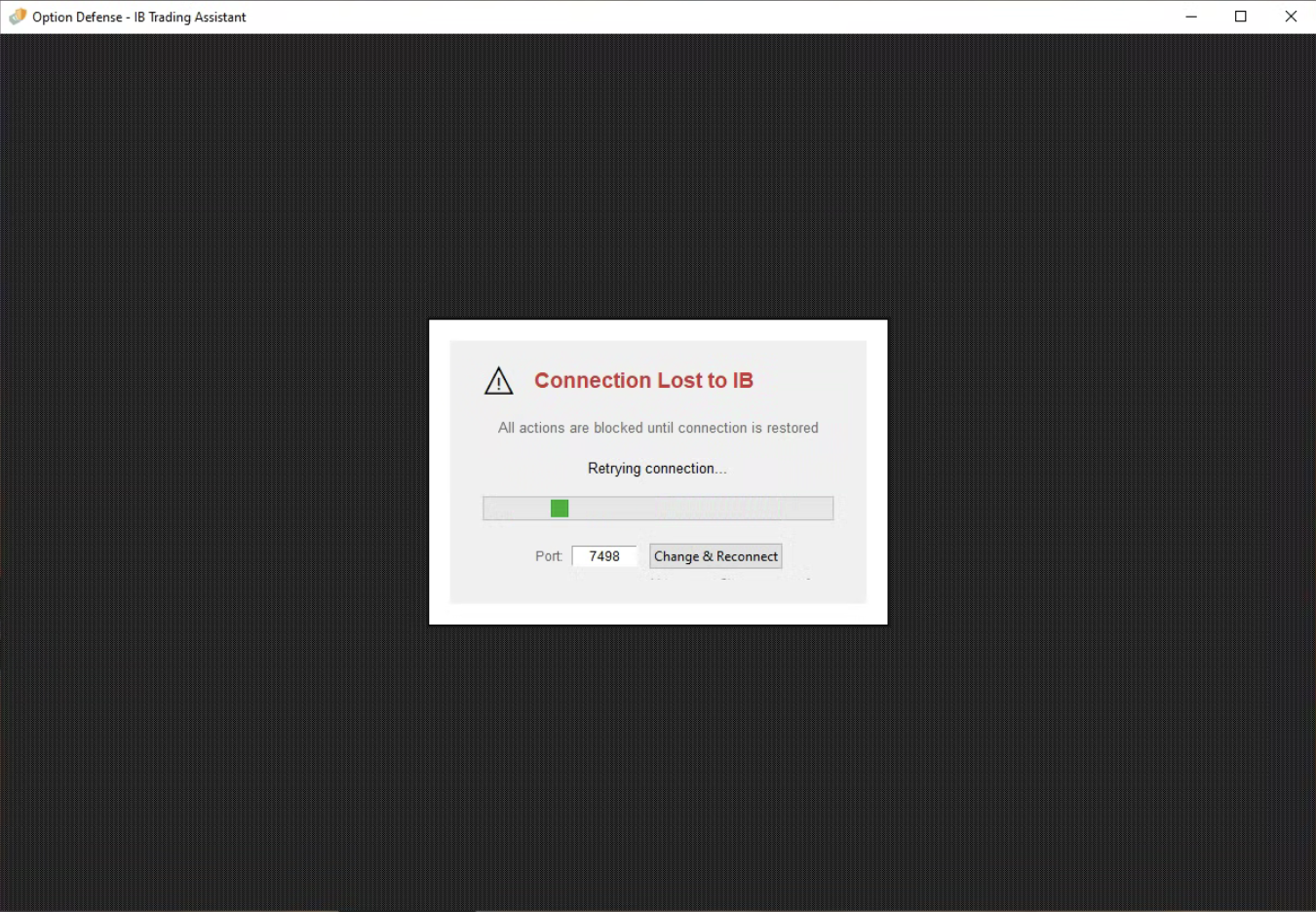Click the dark overlay above the dialog
Screen dimensions: 1316x912
click(x=658, y=175)
